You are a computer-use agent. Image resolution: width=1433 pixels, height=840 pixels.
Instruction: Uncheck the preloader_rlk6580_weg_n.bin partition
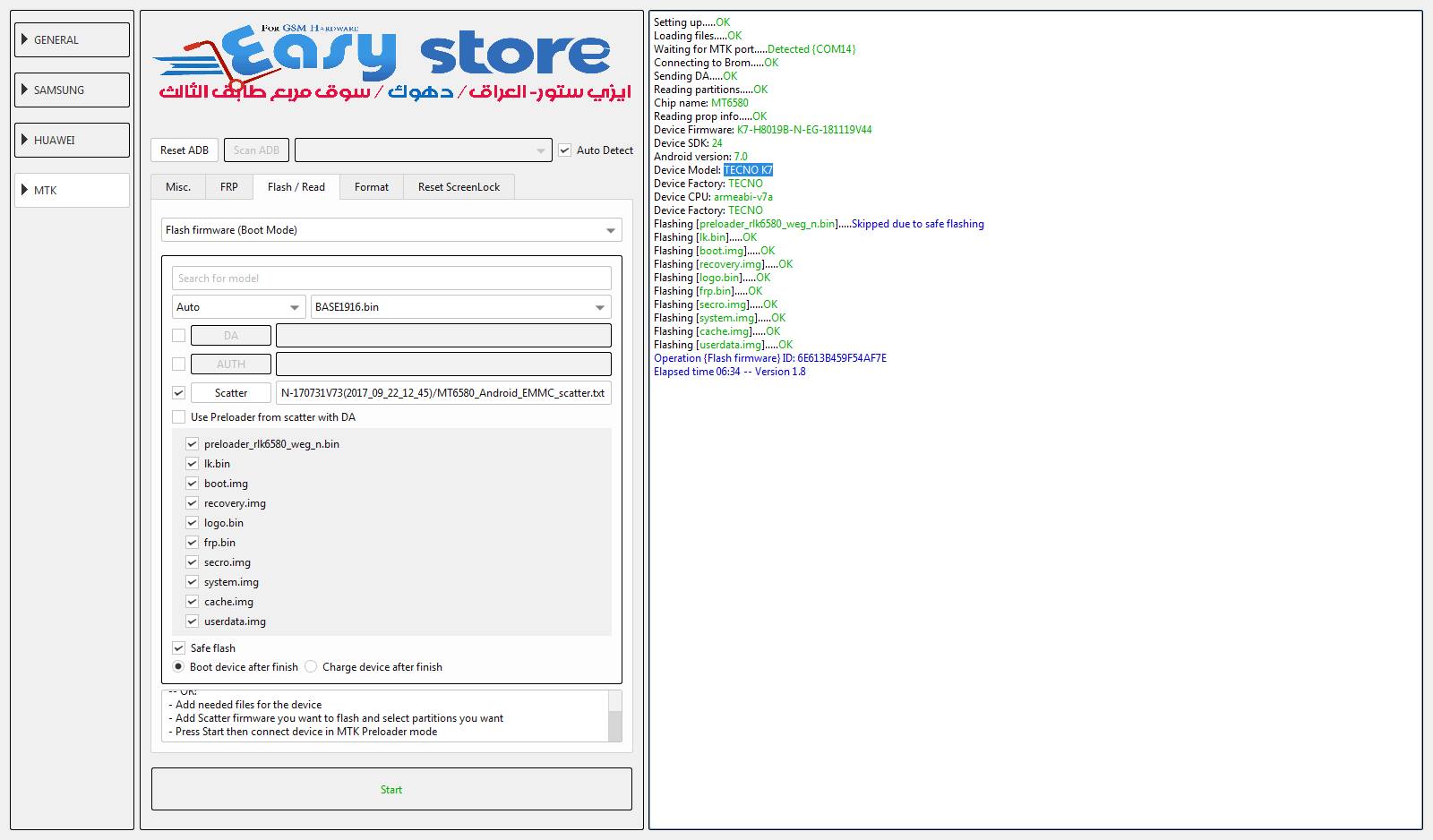192,444
